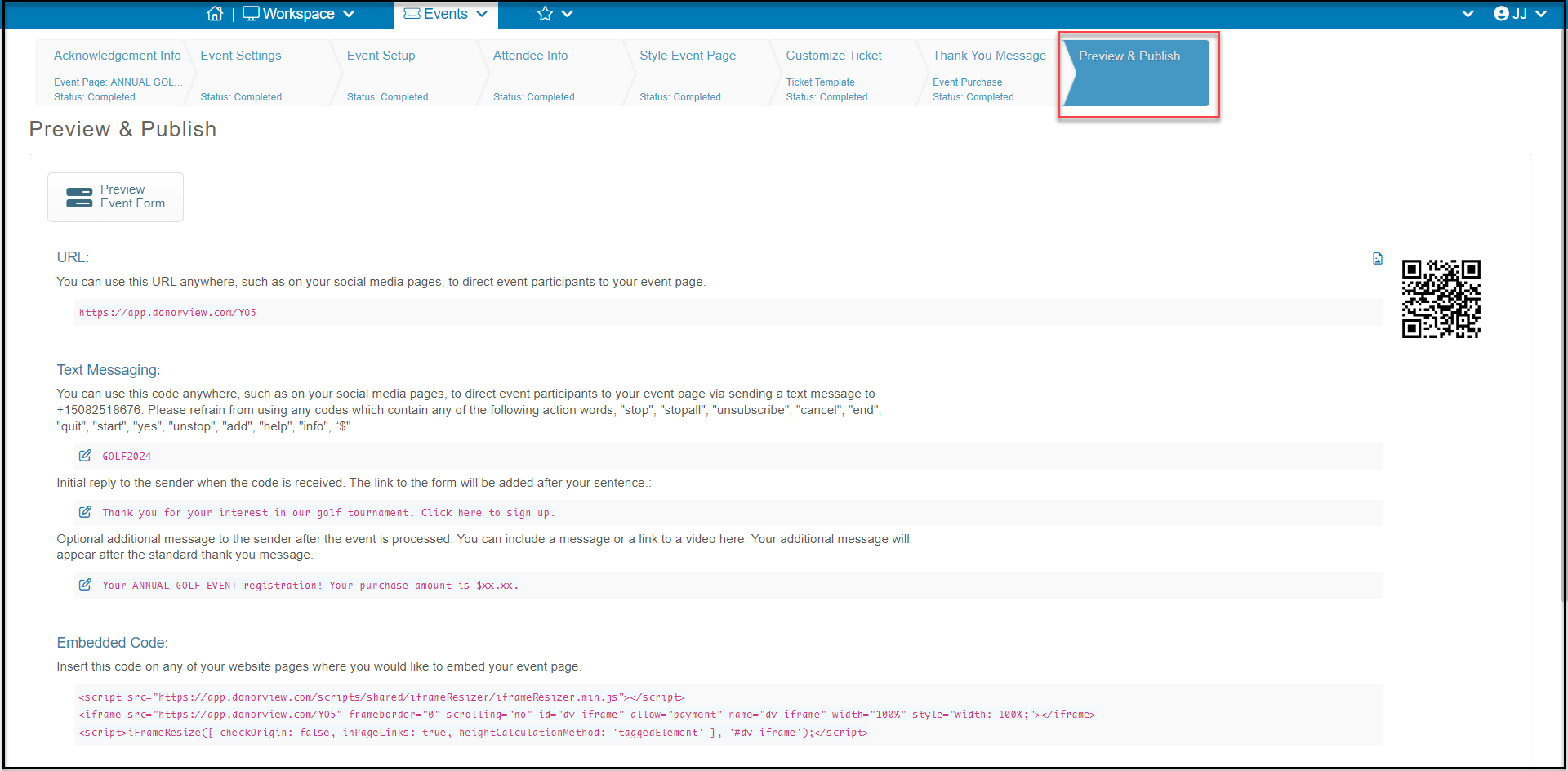Click the QR code image

tap(1441, 299)
